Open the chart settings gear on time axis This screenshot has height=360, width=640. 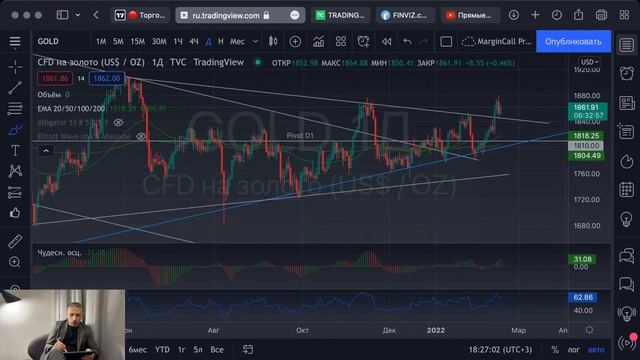tap(589, 330)
